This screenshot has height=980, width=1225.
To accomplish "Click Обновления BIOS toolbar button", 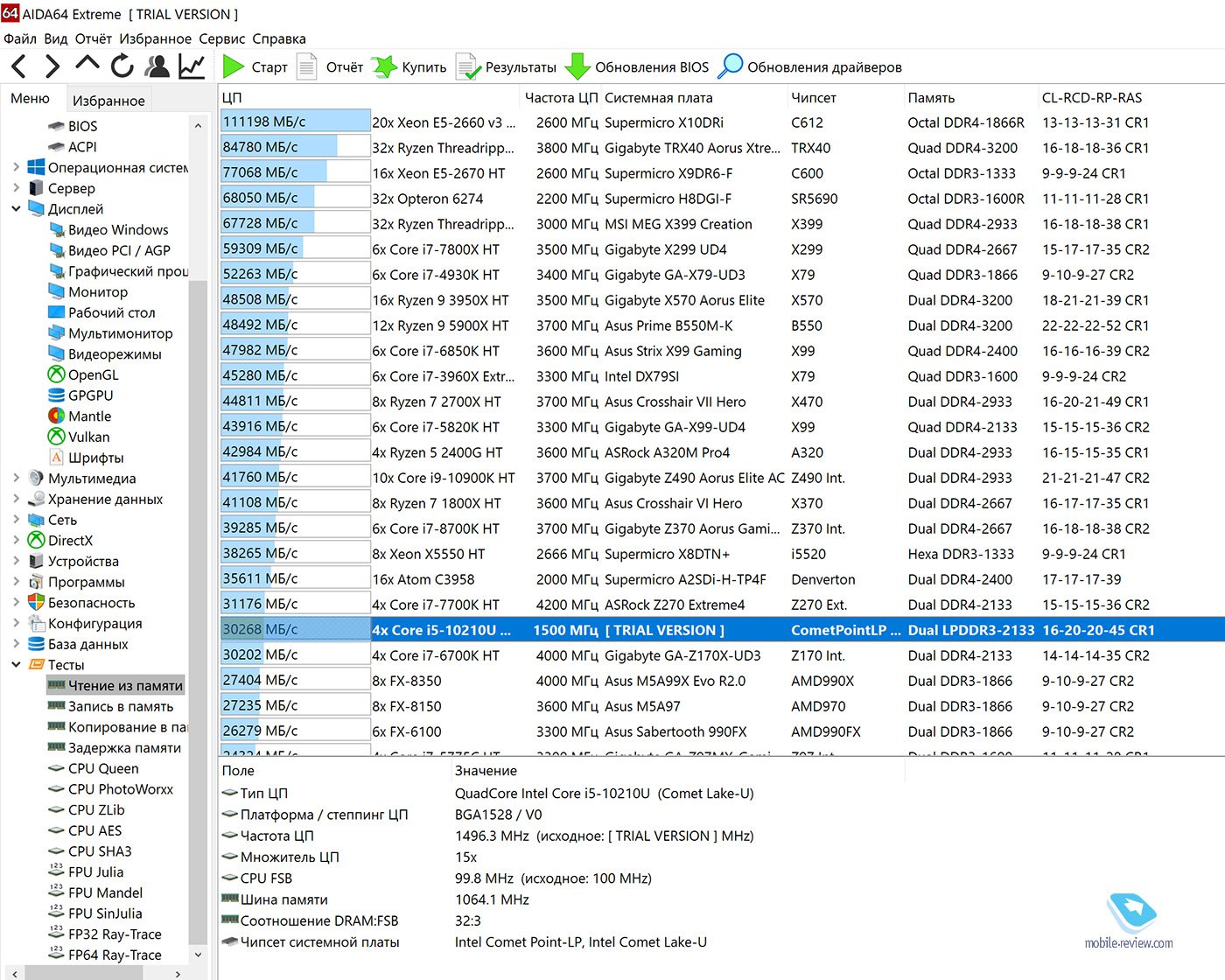I will 637,67.
